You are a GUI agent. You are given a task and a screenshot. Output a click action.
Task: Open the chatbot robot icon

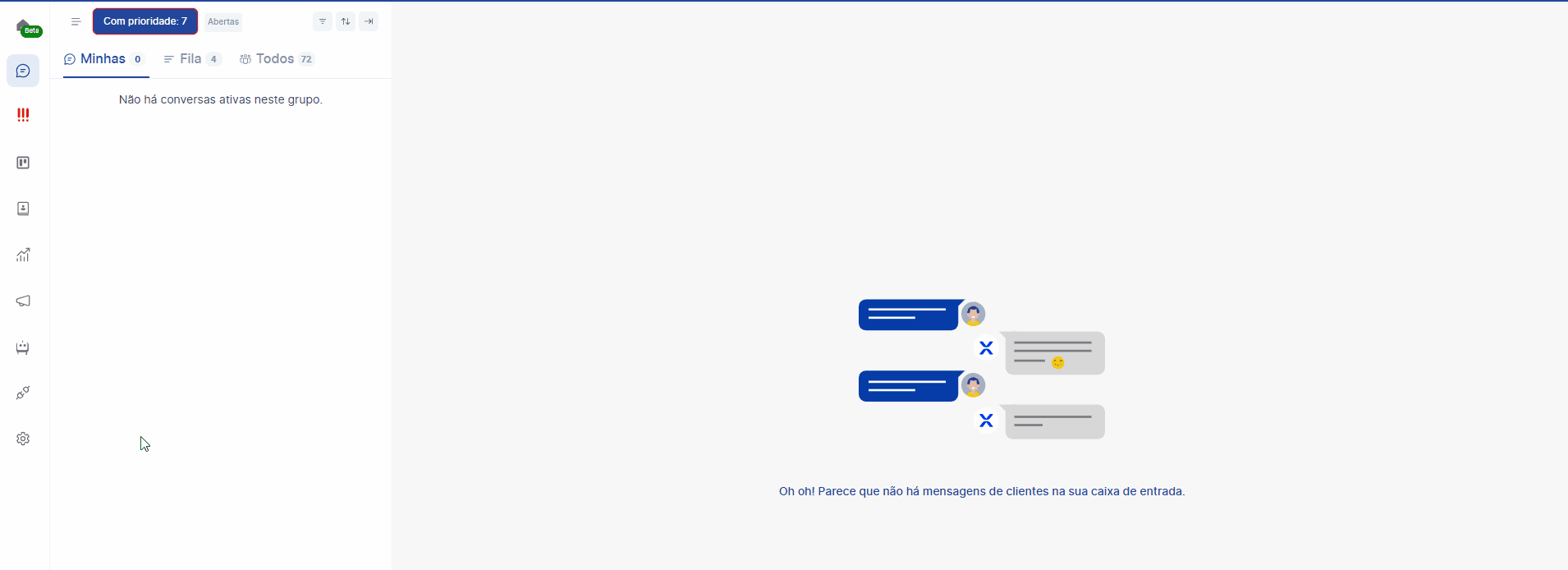23,347
